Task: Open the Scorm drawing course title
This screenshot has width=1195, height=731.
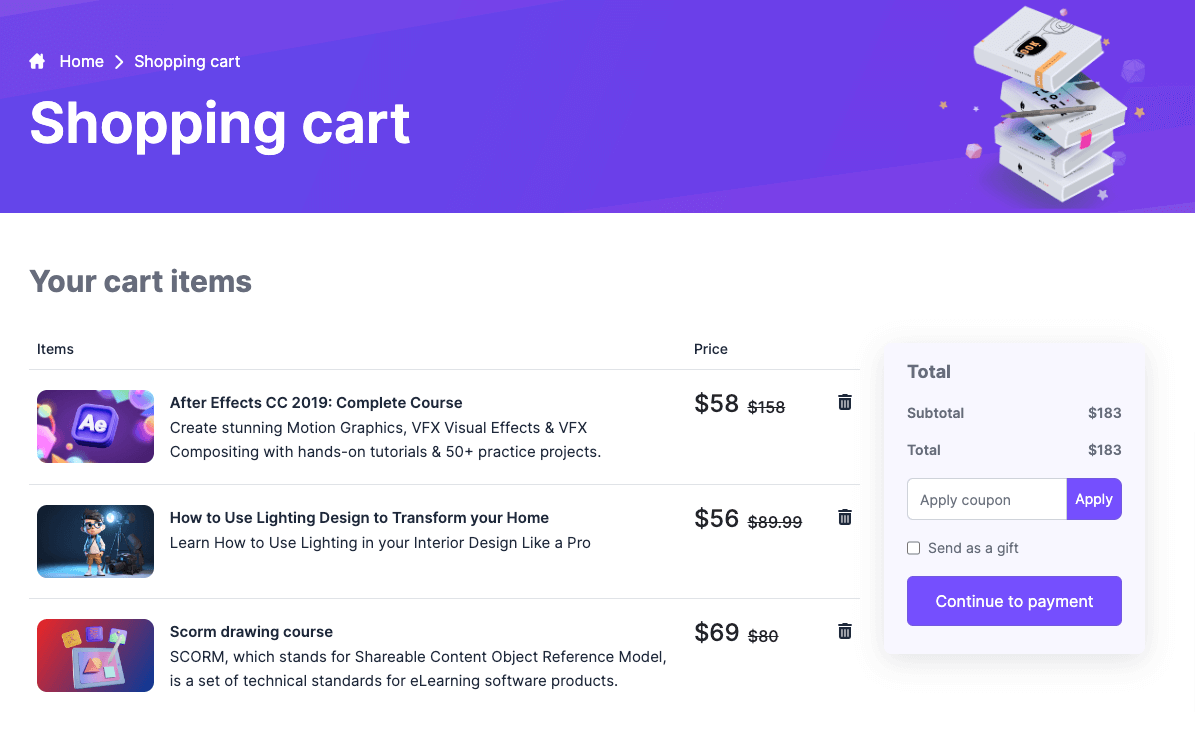Action: click(251, 632)
